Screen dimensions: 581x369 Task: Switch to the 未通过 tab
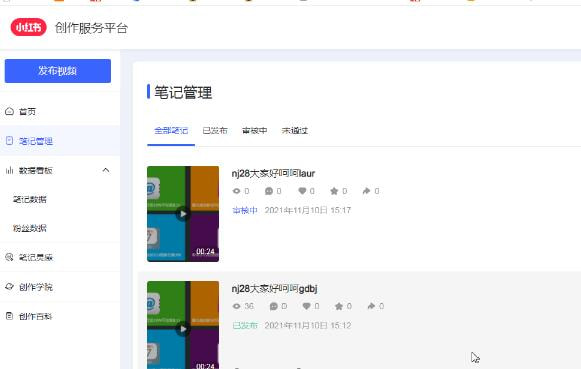pos(295,130)
